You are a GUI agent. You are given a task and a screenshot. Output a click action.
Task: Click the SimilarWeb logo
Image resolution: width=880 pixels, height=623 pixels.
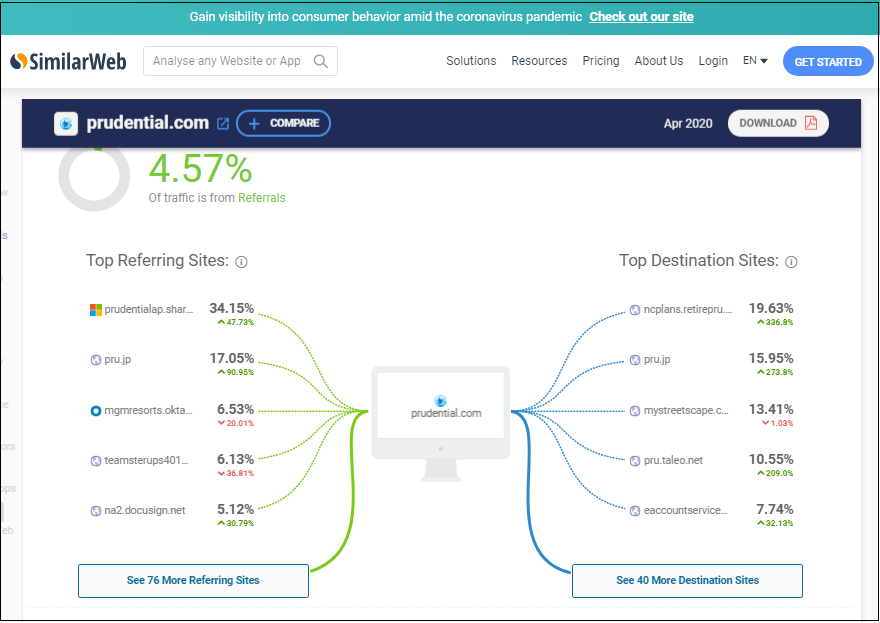(x=68, y=61)
